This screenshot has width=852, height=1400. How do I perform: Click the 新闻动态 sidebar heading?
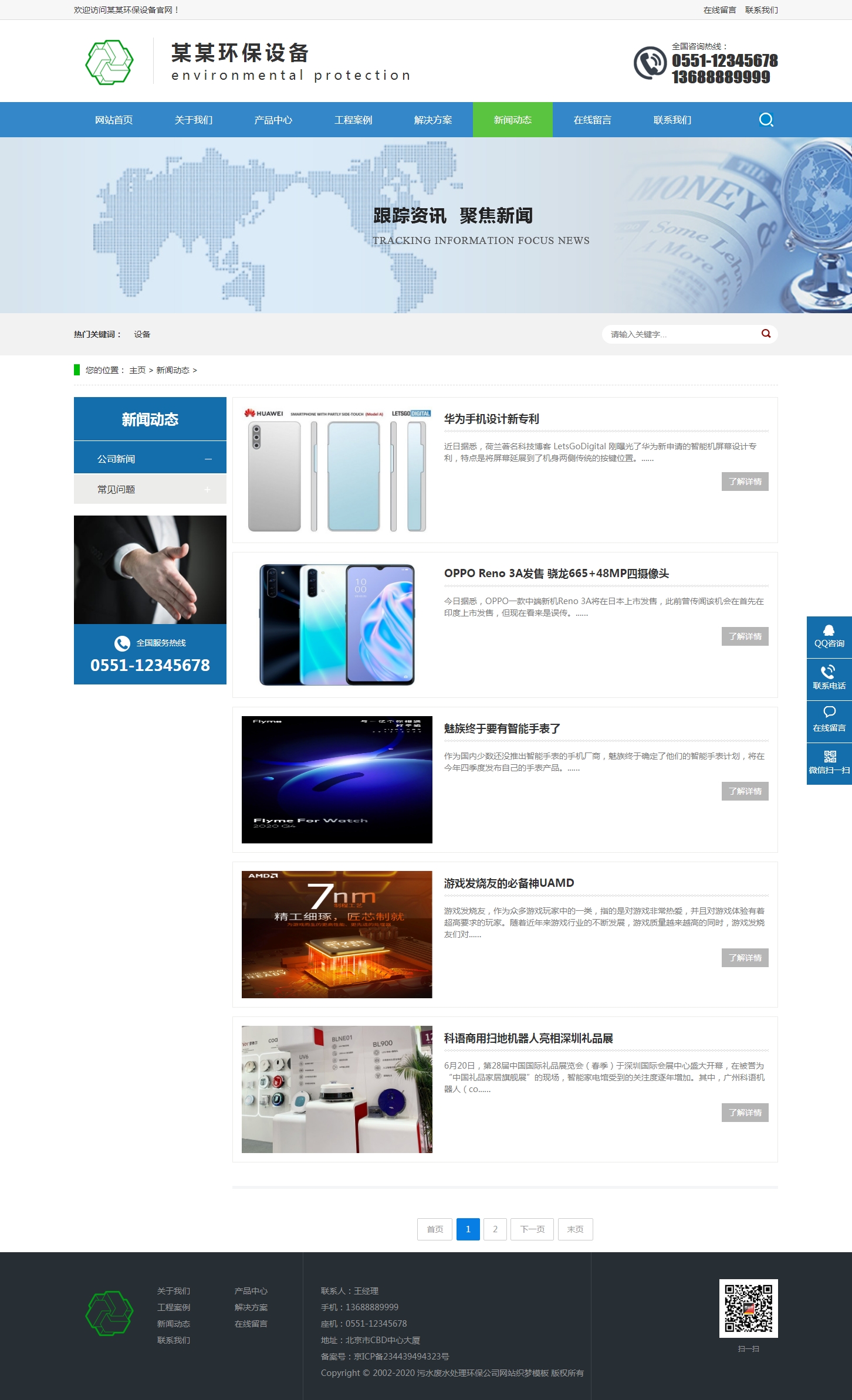click(x=150, y=419)
